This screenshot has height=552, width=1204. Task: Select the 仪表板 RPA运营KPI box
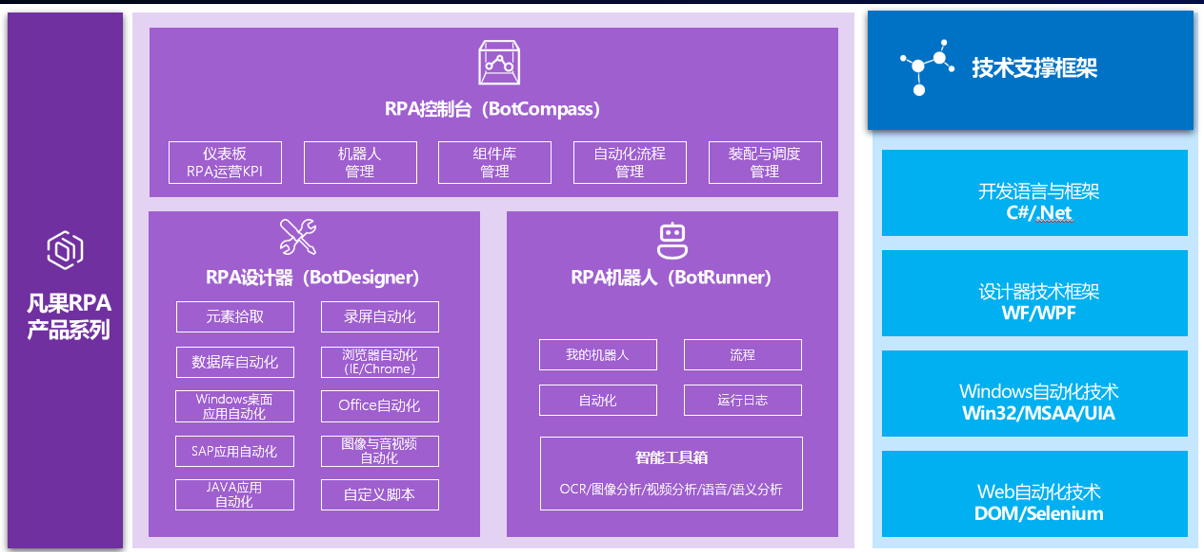click(225, 163)
